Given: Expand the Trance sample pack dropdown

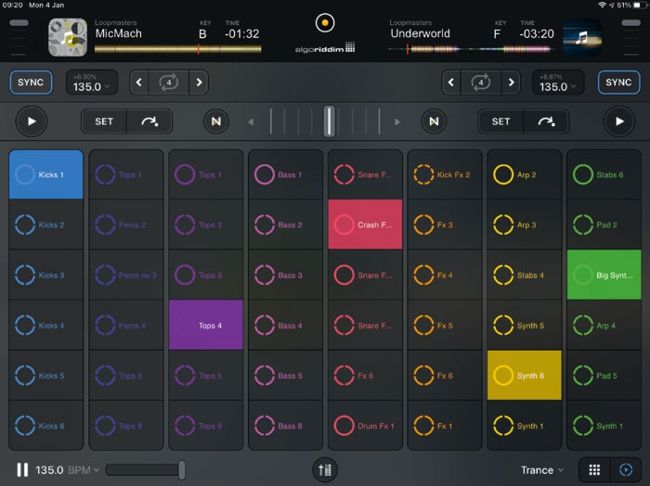Looking at the screenshot, I should pos(542,469).
